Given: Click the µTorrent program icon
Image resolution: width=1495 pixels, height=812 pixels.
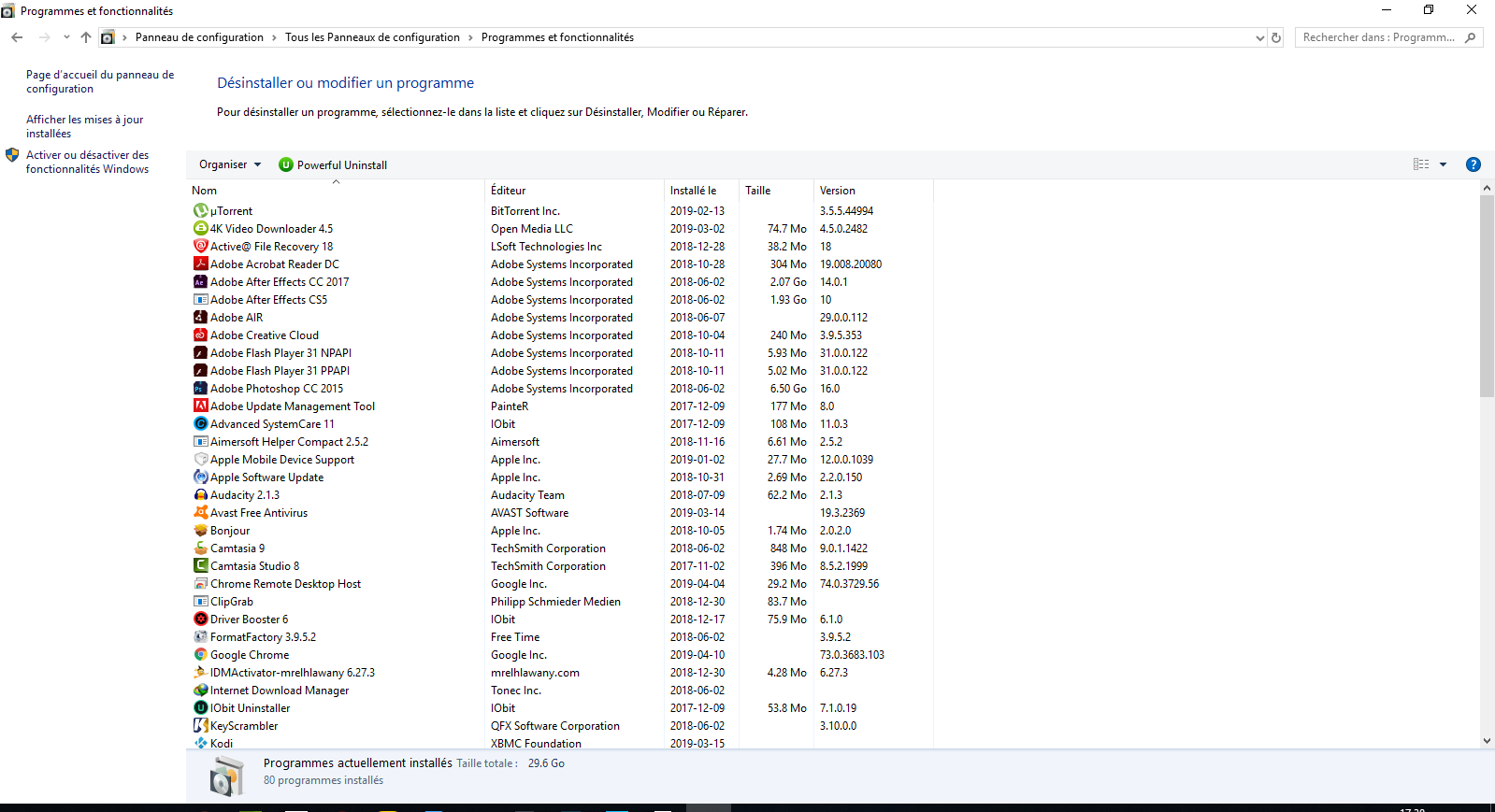Looking at the screenshot, I should point(200,211).
